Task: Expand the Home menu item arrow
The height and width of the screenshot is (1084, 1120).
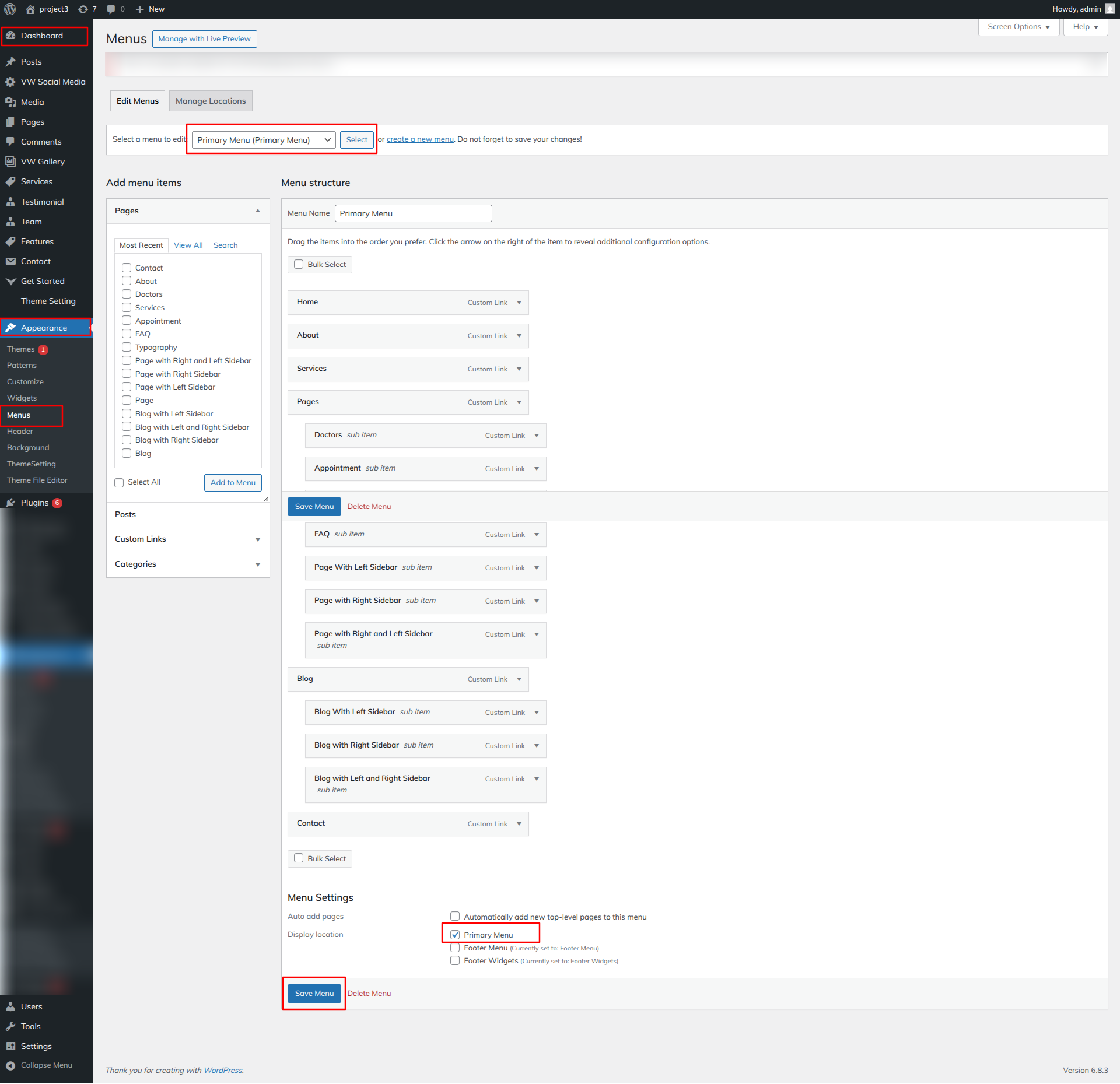Action: pyautogui.click(x=519, y=303)
